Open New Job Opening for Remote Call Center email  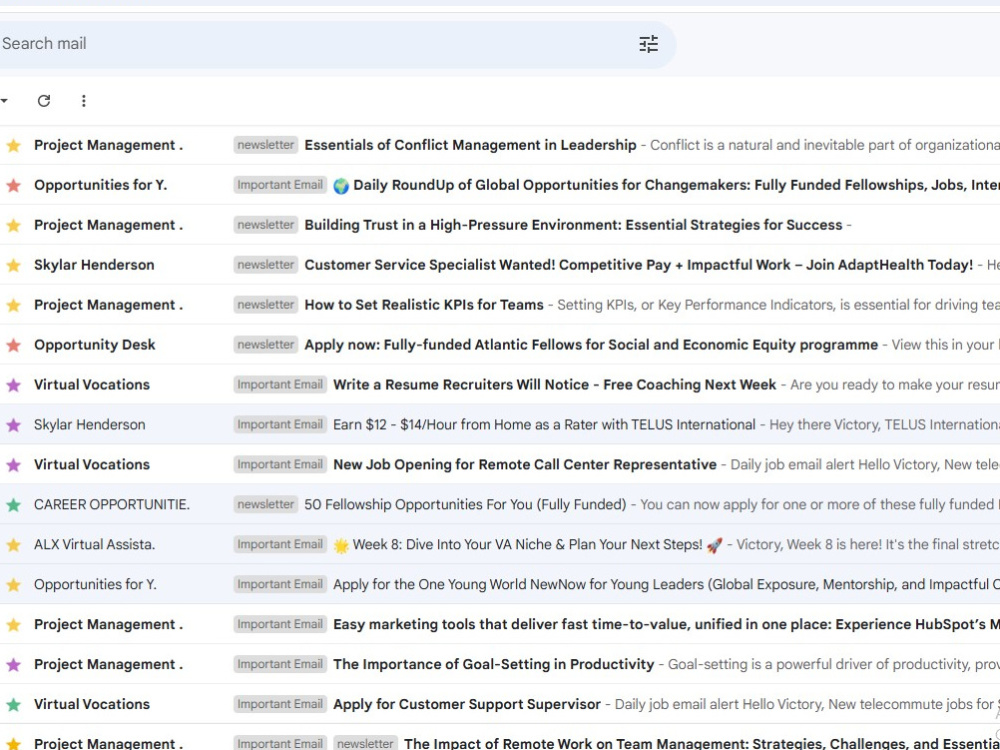(x=524, y=464)
